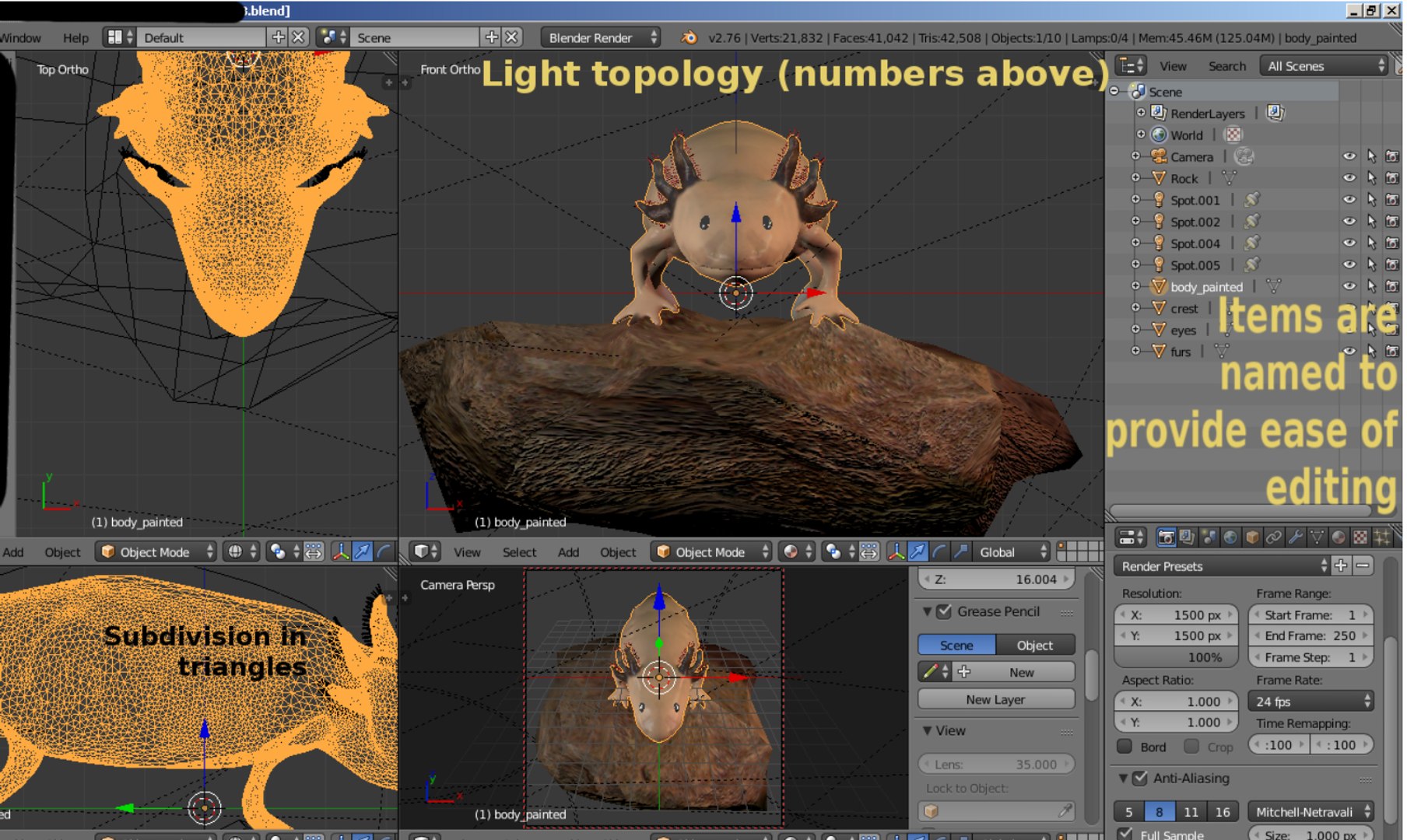Enable the Bord render border checkbox
This screenshot has height=840, width=1407.
click(1125, 747)
